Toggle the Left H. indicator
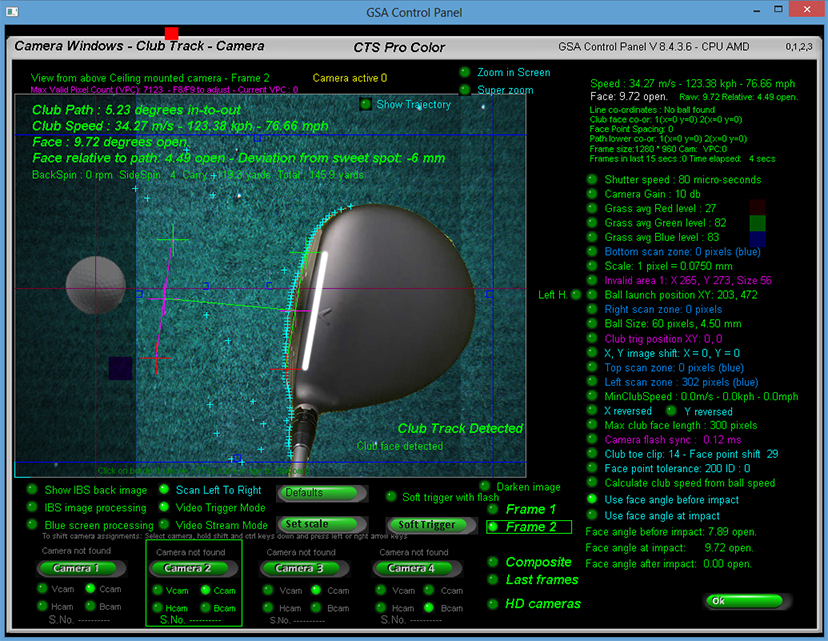The height and width of the screenshot is (641, 828). (576, 295)
